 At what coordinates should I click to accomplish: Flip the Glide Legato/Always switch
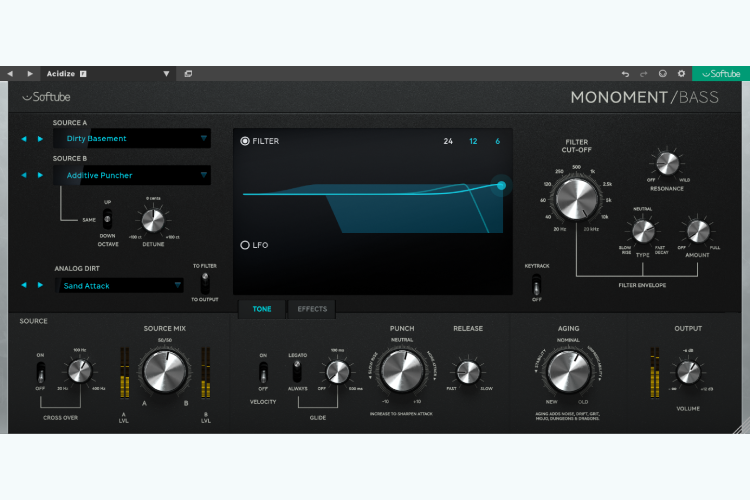[x=297, y=371]
